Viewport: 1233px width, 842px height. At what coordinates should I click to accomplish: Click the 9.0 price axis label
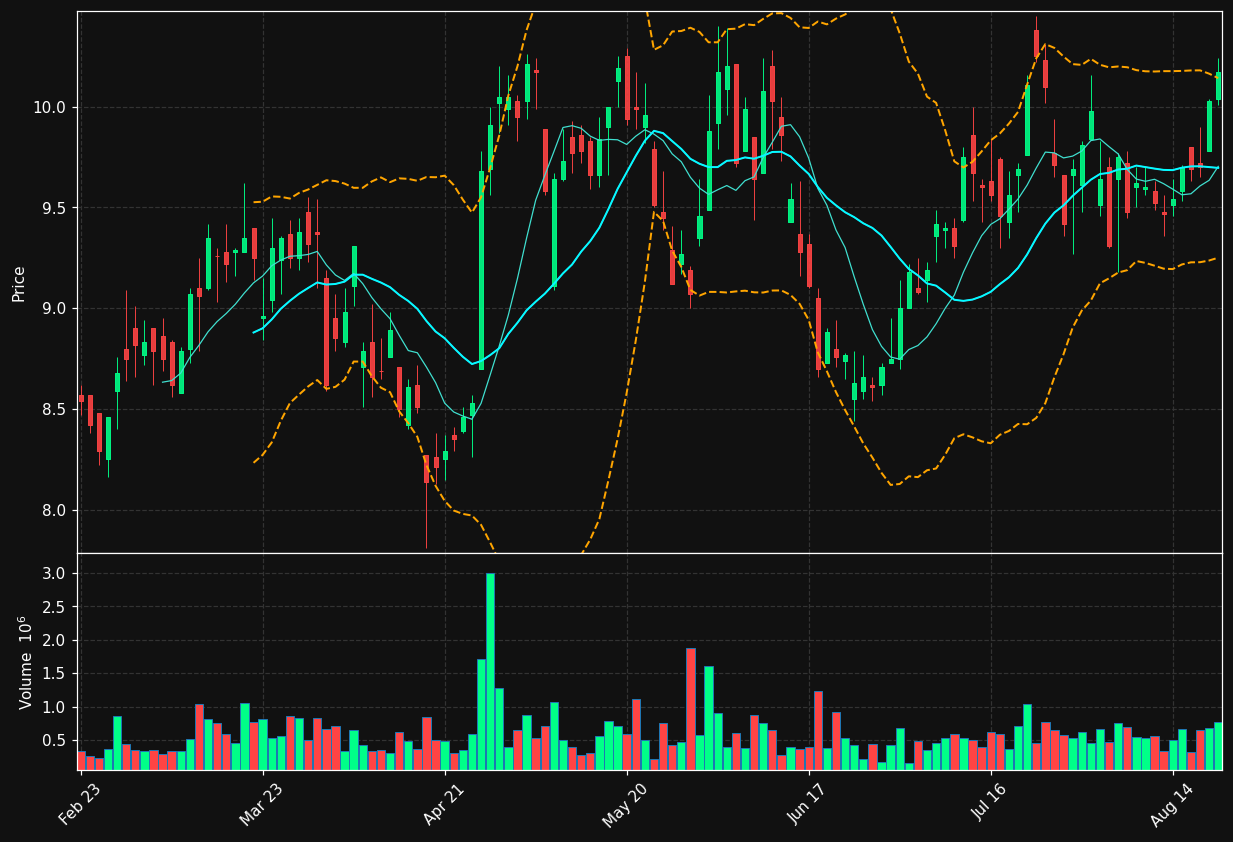(54, 308)
